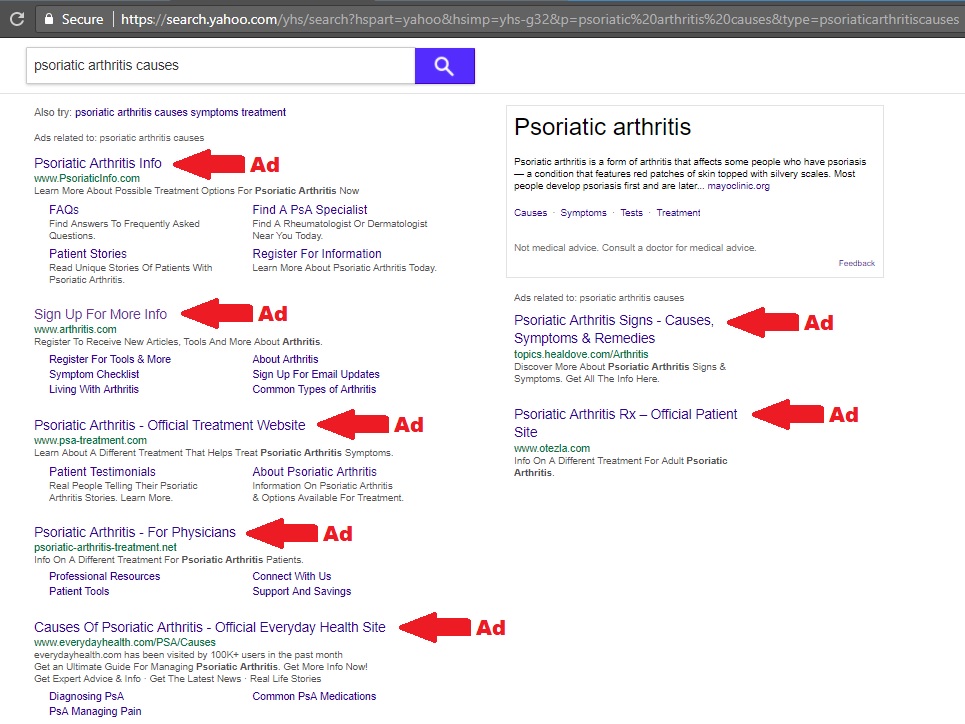
Task: Select Causes in the knowledge panel
Action: click(531, 212)
